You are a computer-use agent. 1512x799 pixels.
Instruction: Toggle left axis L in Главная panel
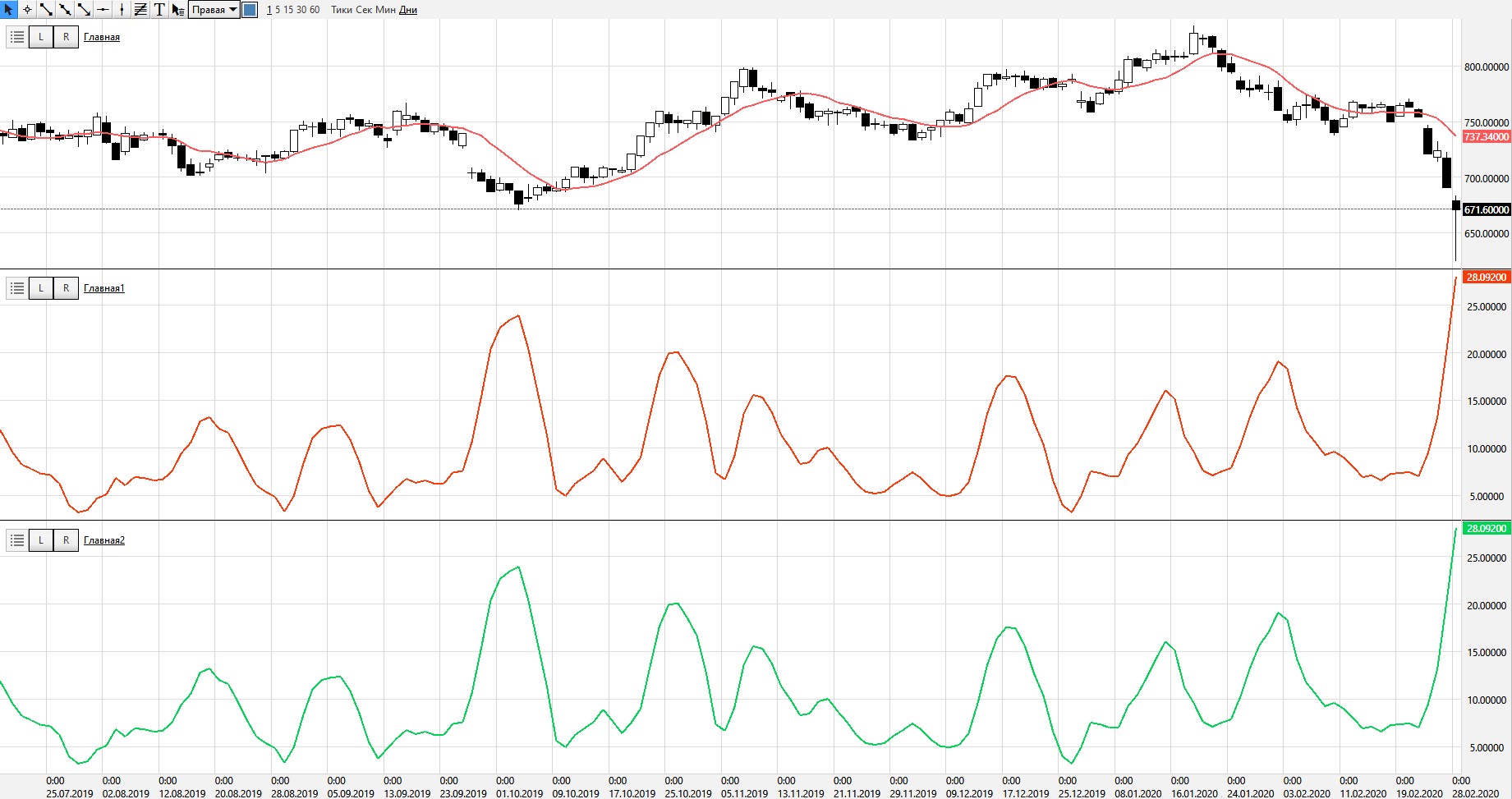[41, 37]
